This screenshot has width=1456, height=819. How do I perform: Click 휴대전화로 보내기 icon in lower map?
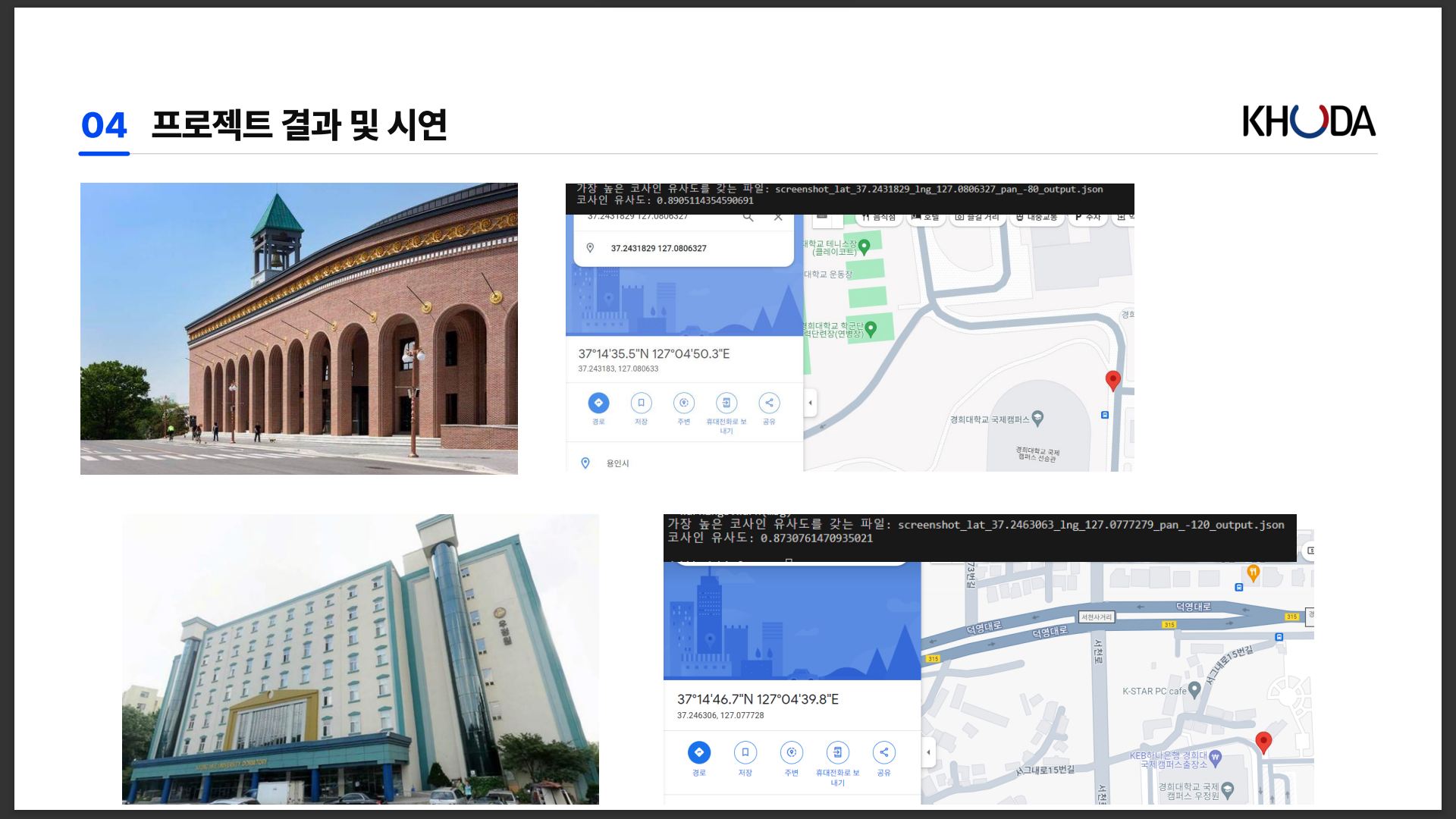pos(837,752)
